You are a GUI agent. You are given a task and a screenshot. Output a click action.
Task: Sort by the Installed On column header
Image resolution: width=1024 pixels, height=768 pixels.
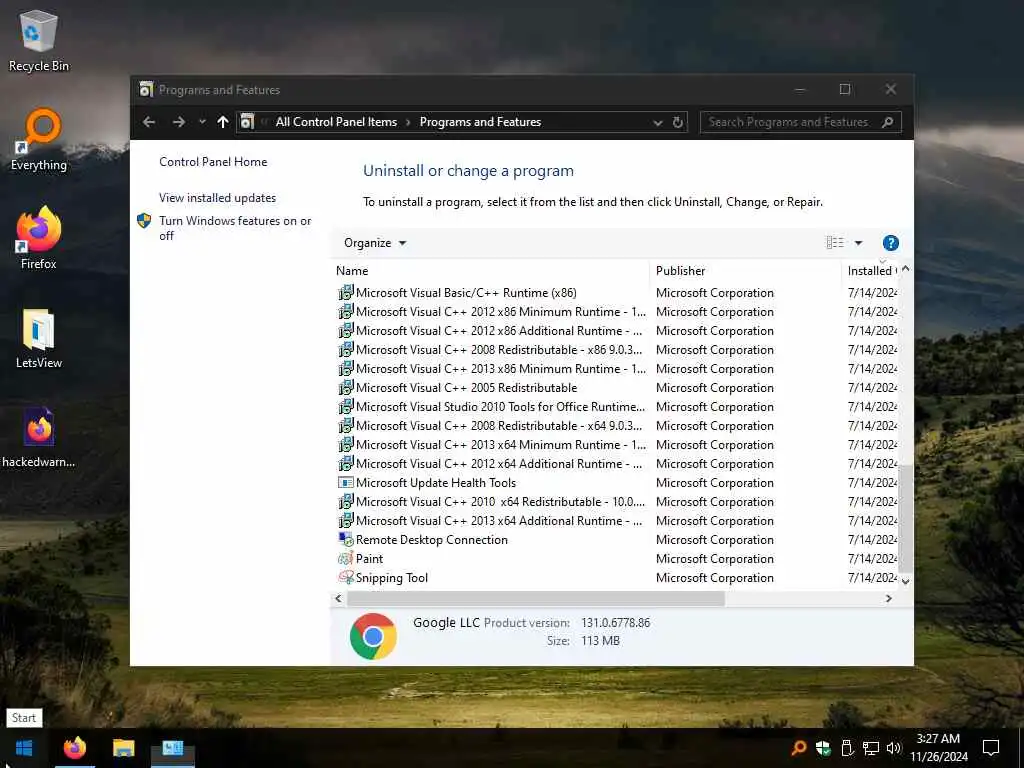pyautogui.click(x=871, y=270)
